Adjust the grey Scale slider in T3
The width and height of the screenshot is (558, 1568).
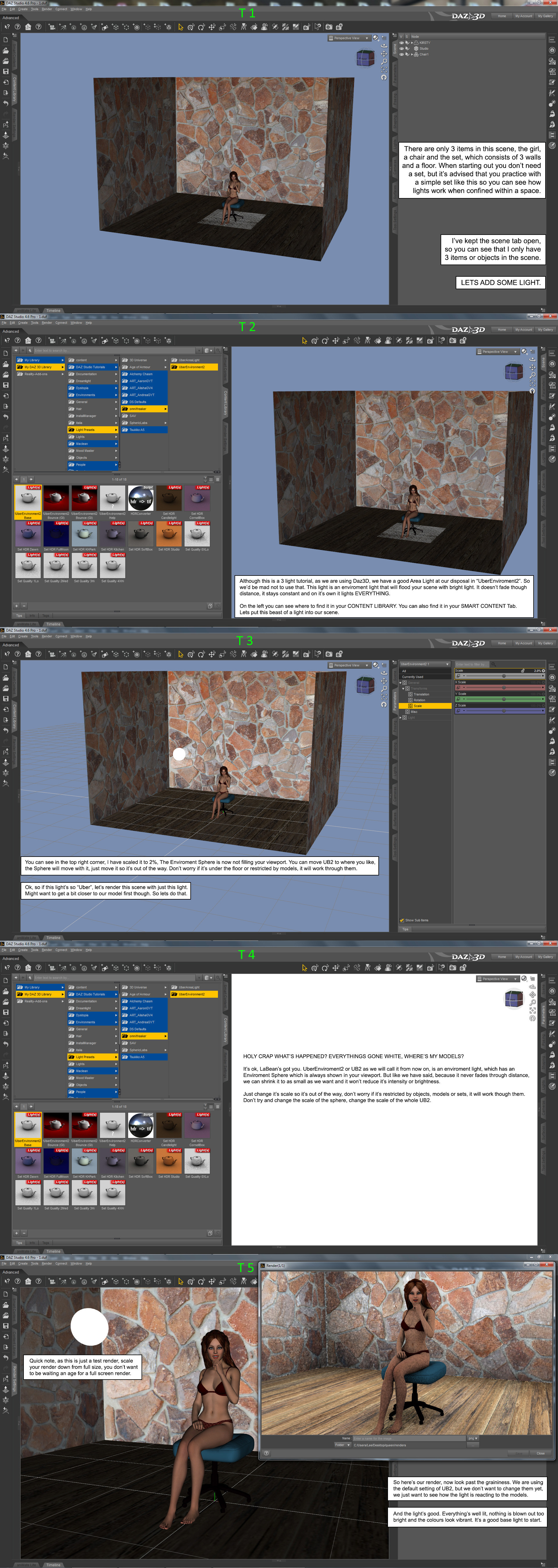point(500,676)
